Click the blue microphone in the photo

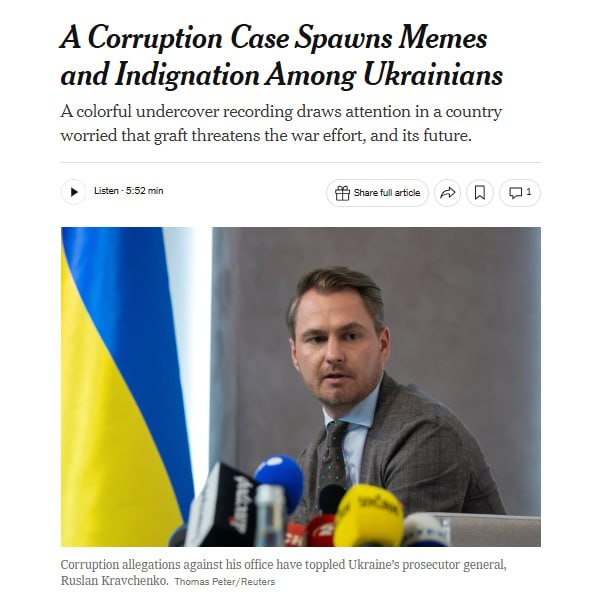pos(279,478)
